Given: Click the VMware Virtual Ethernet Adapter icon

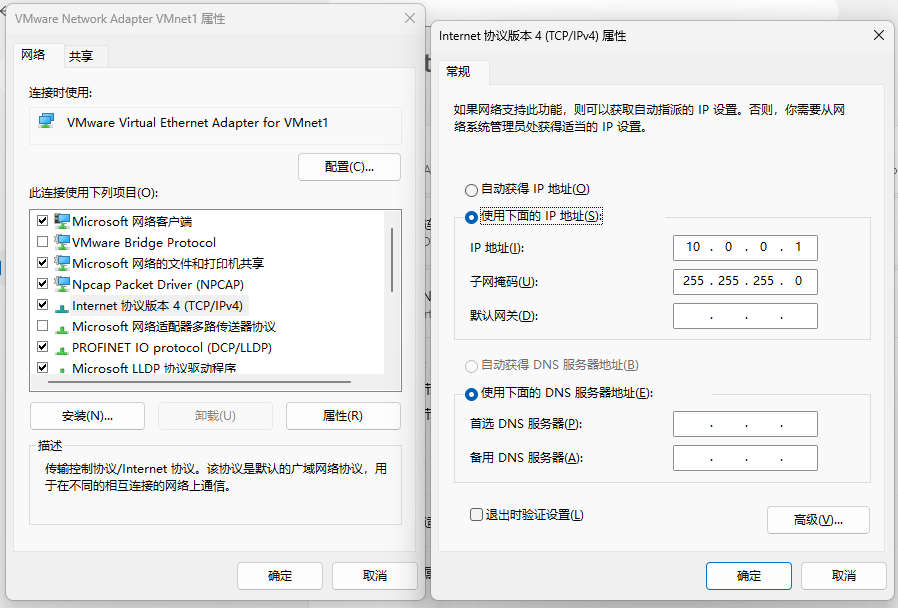Looking at the screenshot, I should [x=46, y=121].
